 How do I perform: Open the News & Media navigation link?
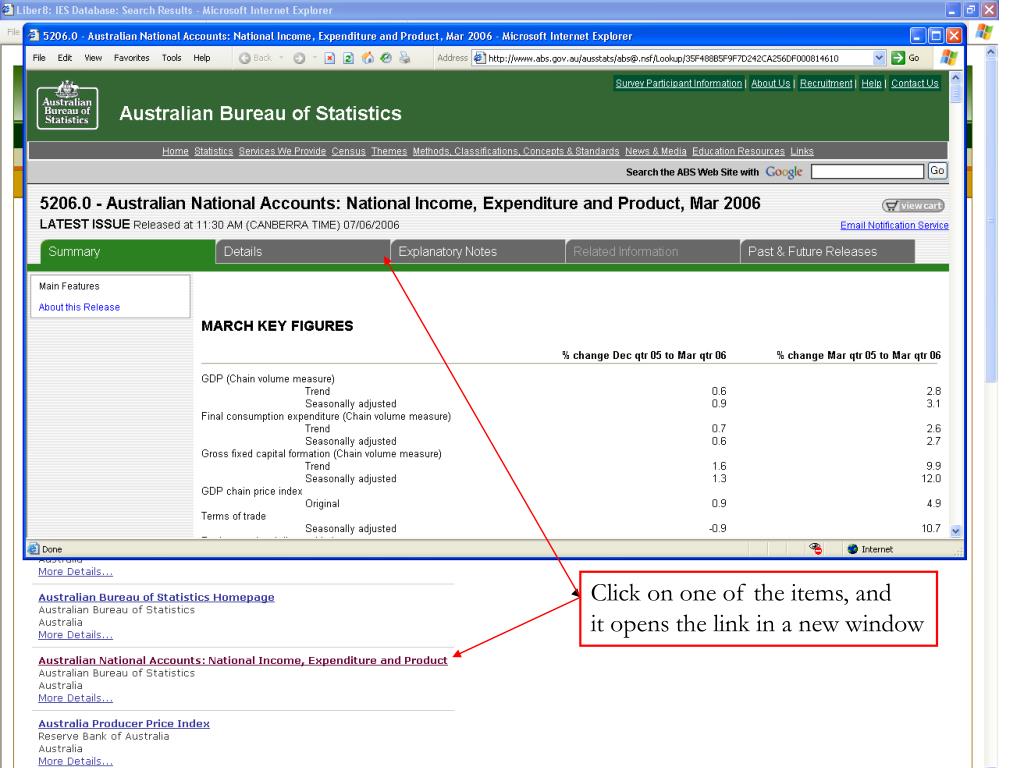(656, 151)
